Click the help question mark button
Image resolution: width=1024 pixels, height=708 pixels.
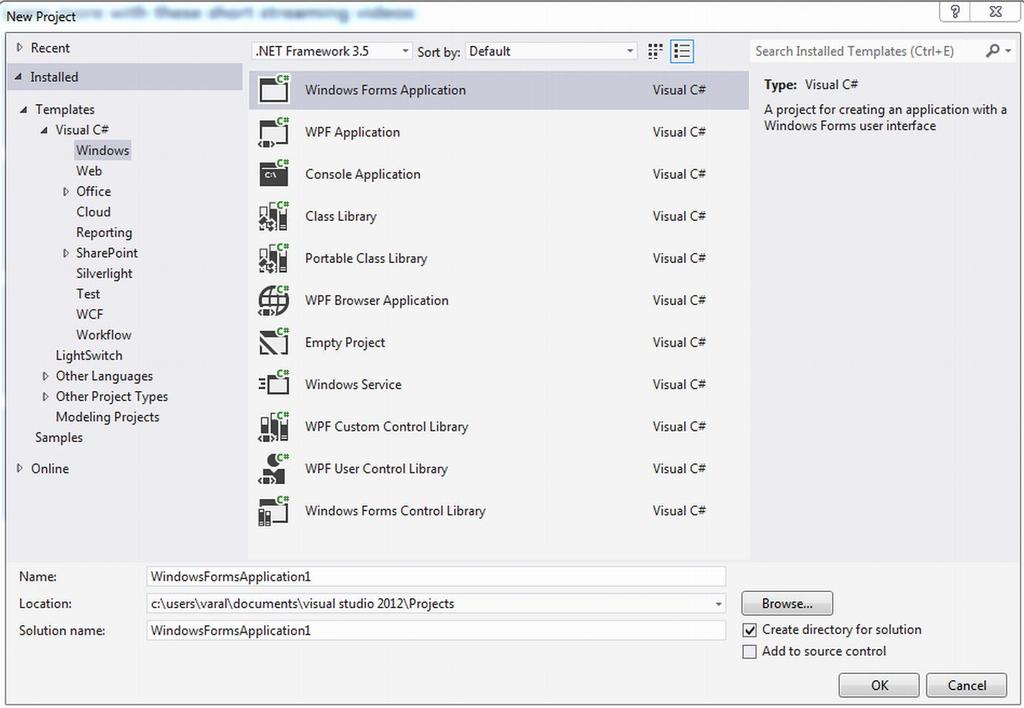[x=955, y=12]
